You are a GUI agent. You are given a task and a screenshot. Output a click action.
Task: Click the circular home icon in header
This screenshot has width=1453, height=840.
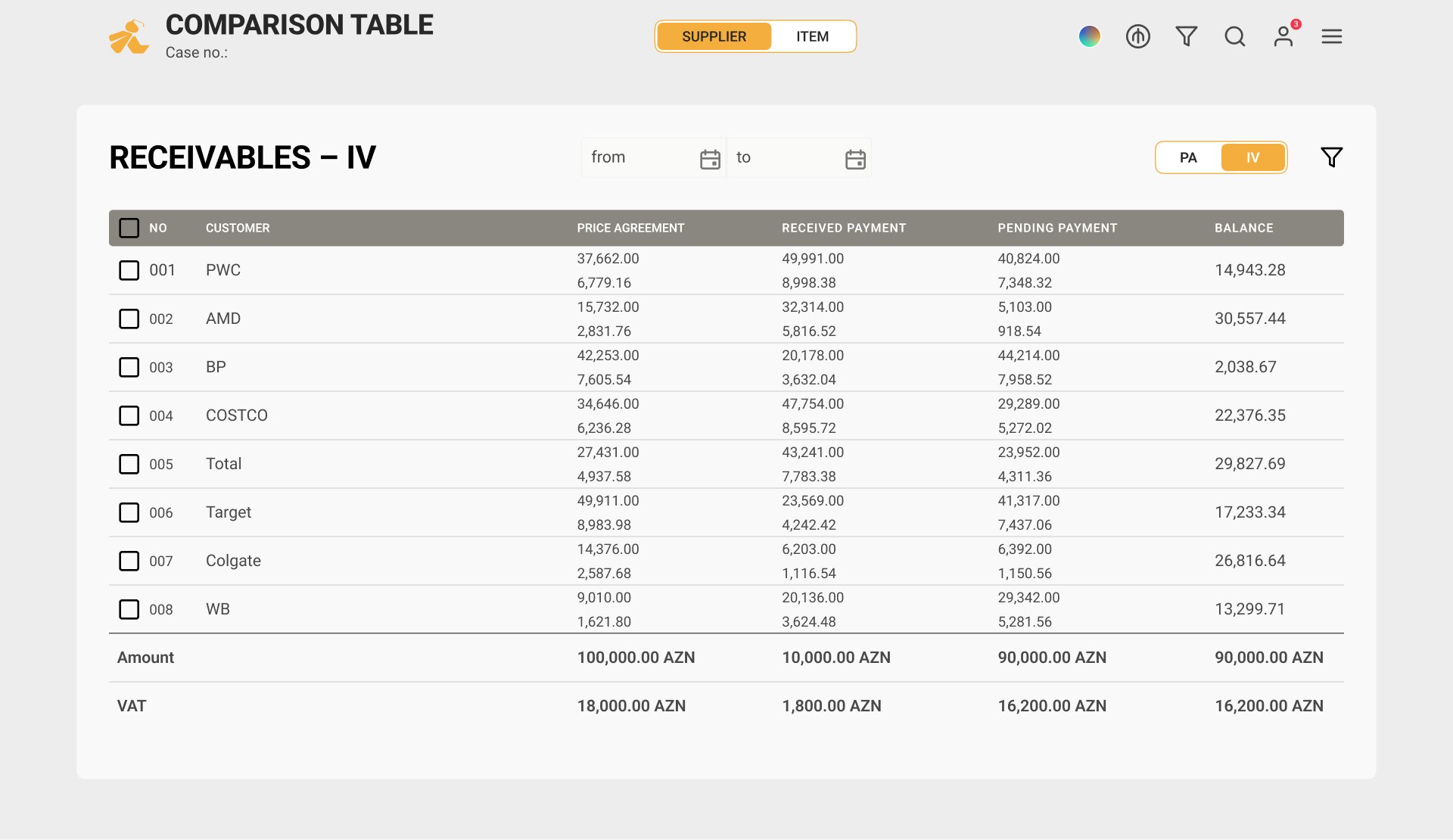(x=1138, y=36)
